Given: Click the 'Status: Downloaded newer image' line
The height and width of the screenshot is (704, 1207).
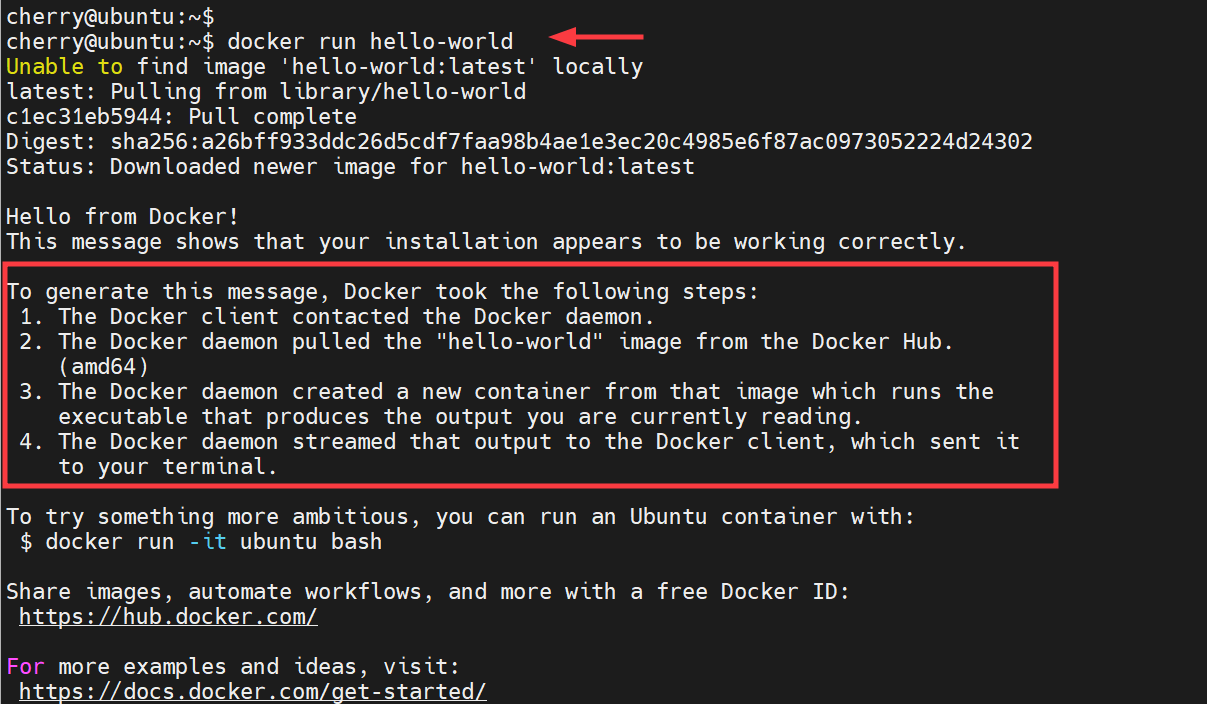Looking at the screenshot, I should click(349, 166).
